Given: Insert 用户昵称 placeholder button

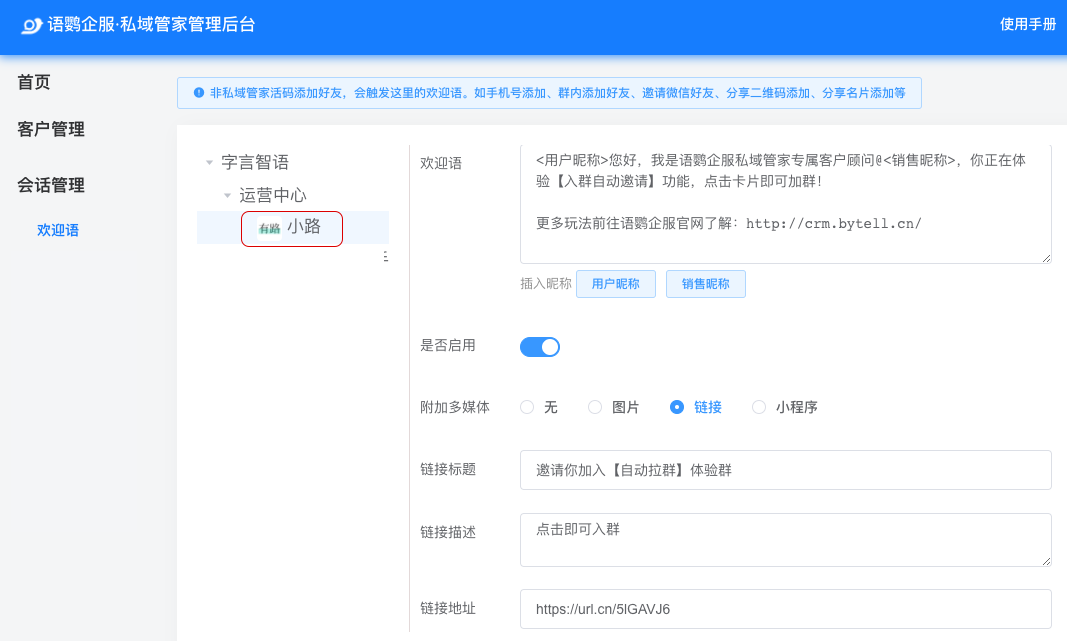Looking at the screenshot, I should (x=615, y=284).
